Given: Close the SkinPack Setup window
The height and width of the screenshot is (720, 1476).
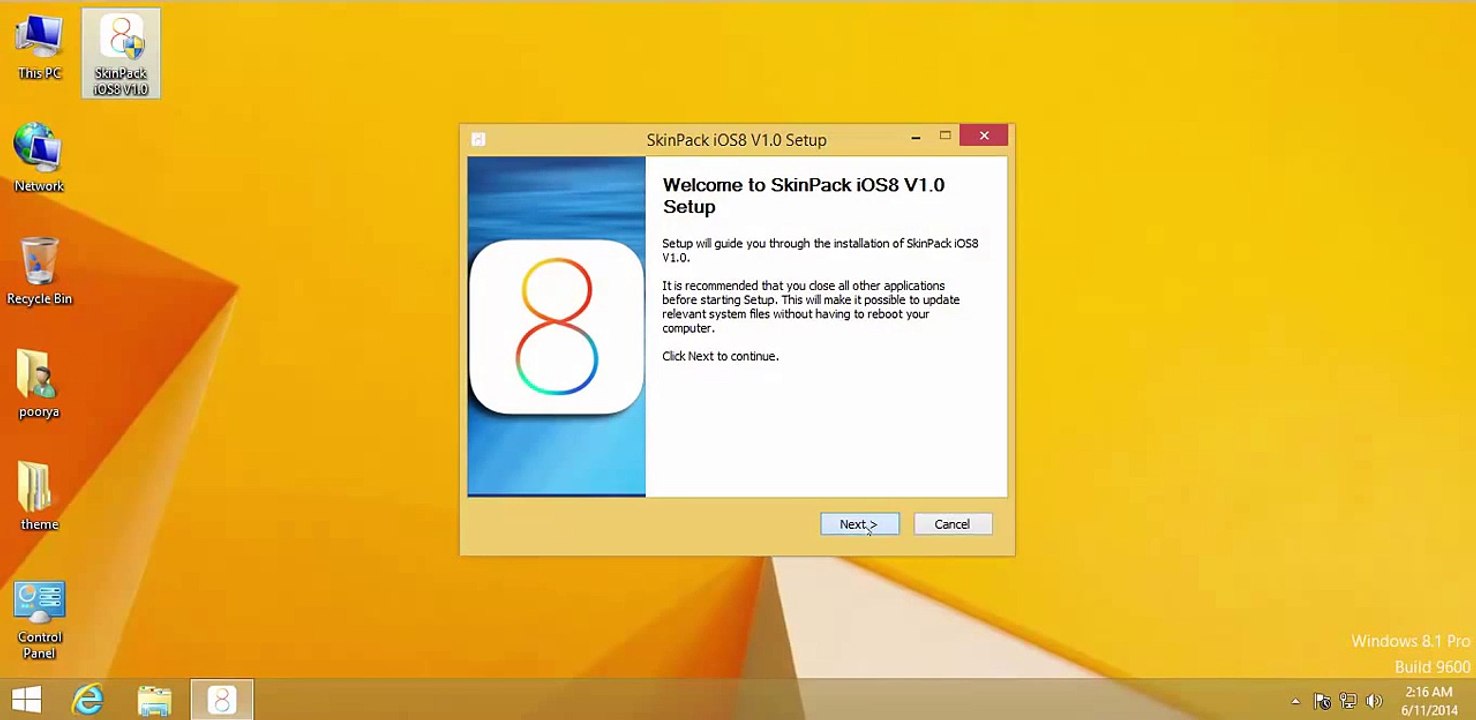Looking at the screenshot, I should pyautogui.click(x=984, y=136).
